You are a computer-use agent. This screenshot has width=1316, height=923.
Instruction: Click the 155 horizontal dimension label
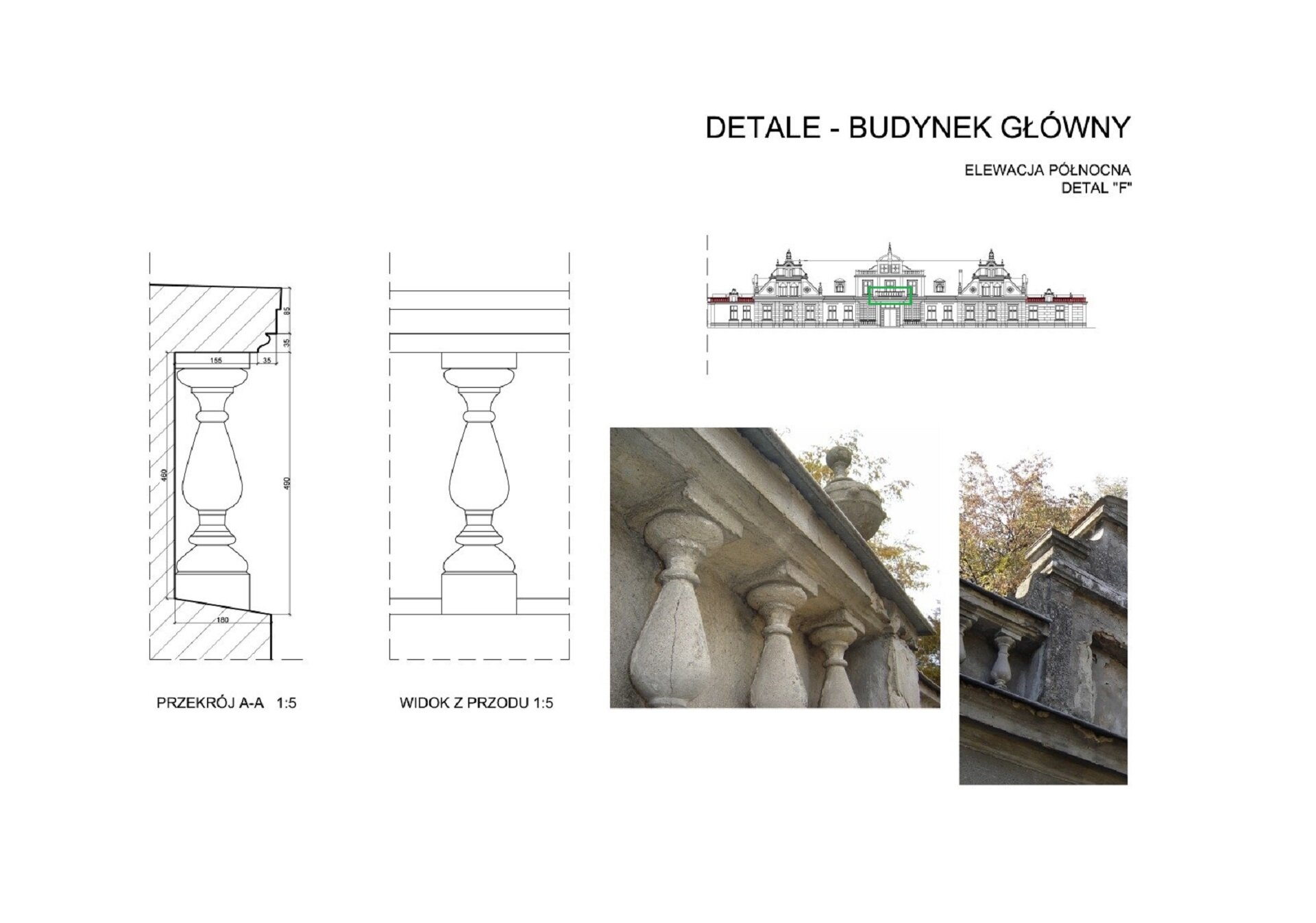pyautogui.click(x=215, y=360)
